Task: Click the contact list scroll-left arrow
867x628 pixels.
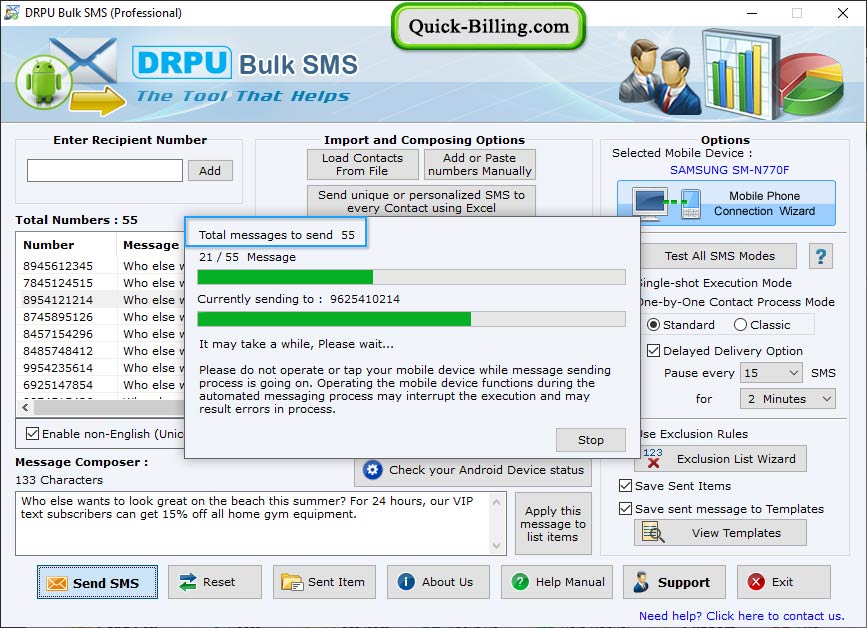Action: point(25,407)
